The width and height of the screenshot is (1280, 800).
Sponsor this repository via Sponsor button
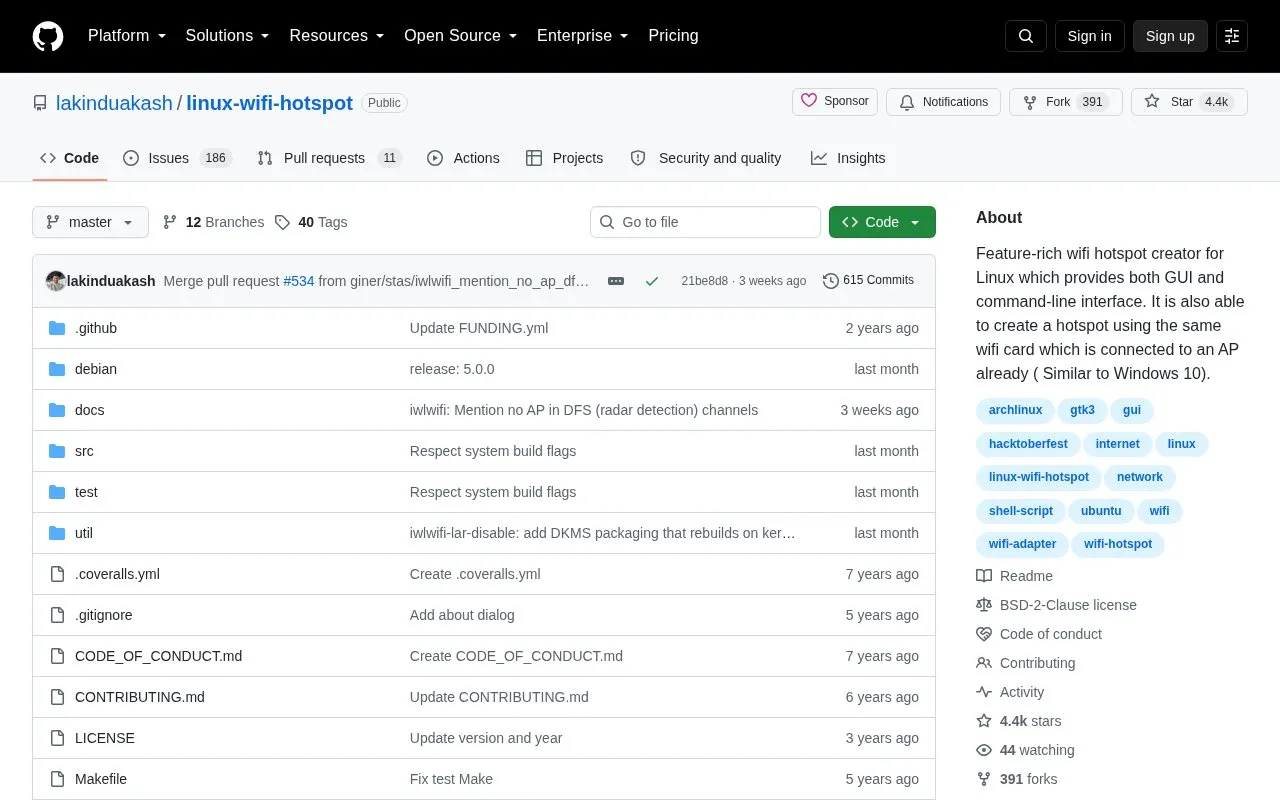835,102
